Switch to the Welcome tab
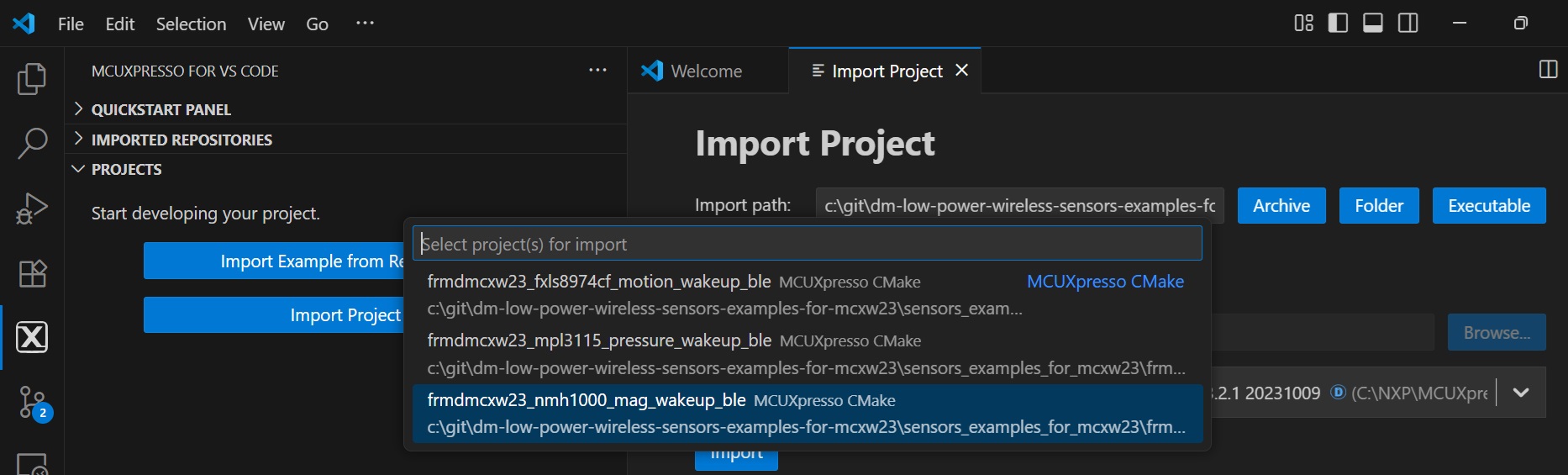Viewport: 1568px width, 475px height. (706, 71)
